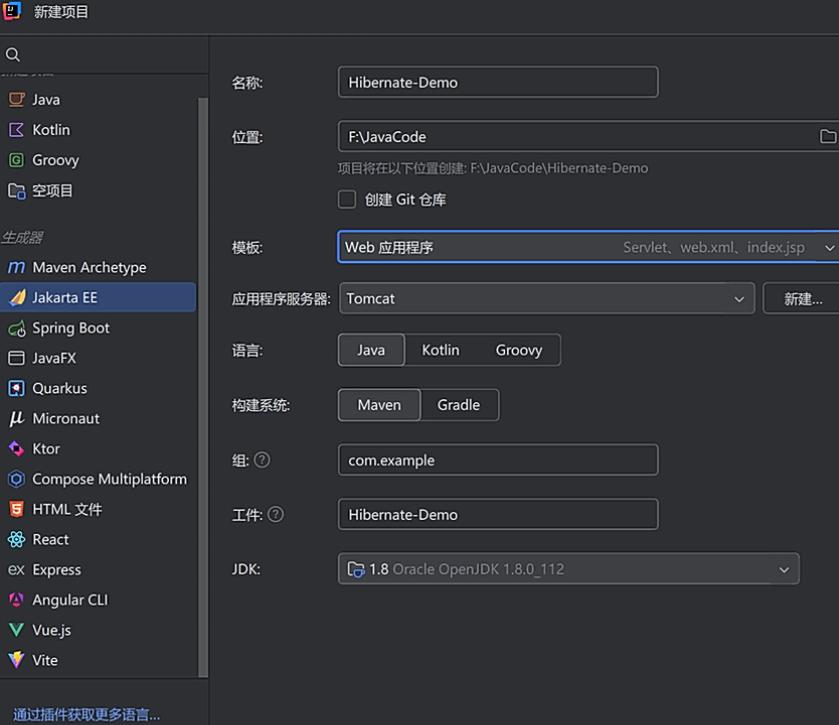The width and height of the screenshot is (839, 725).
Task: Select the empty project folder icon
Action: click(x=17, y=190)
